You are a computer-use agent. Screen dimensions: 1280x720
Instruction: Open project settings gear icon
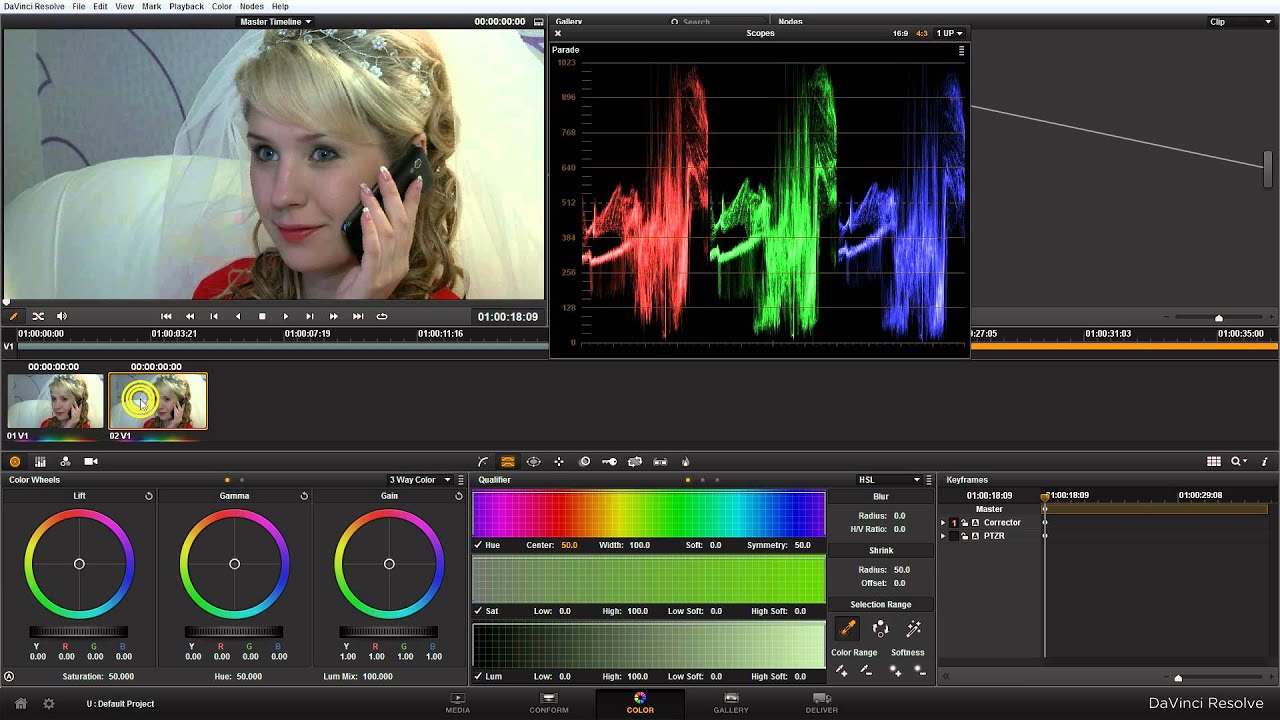(48, 704)
